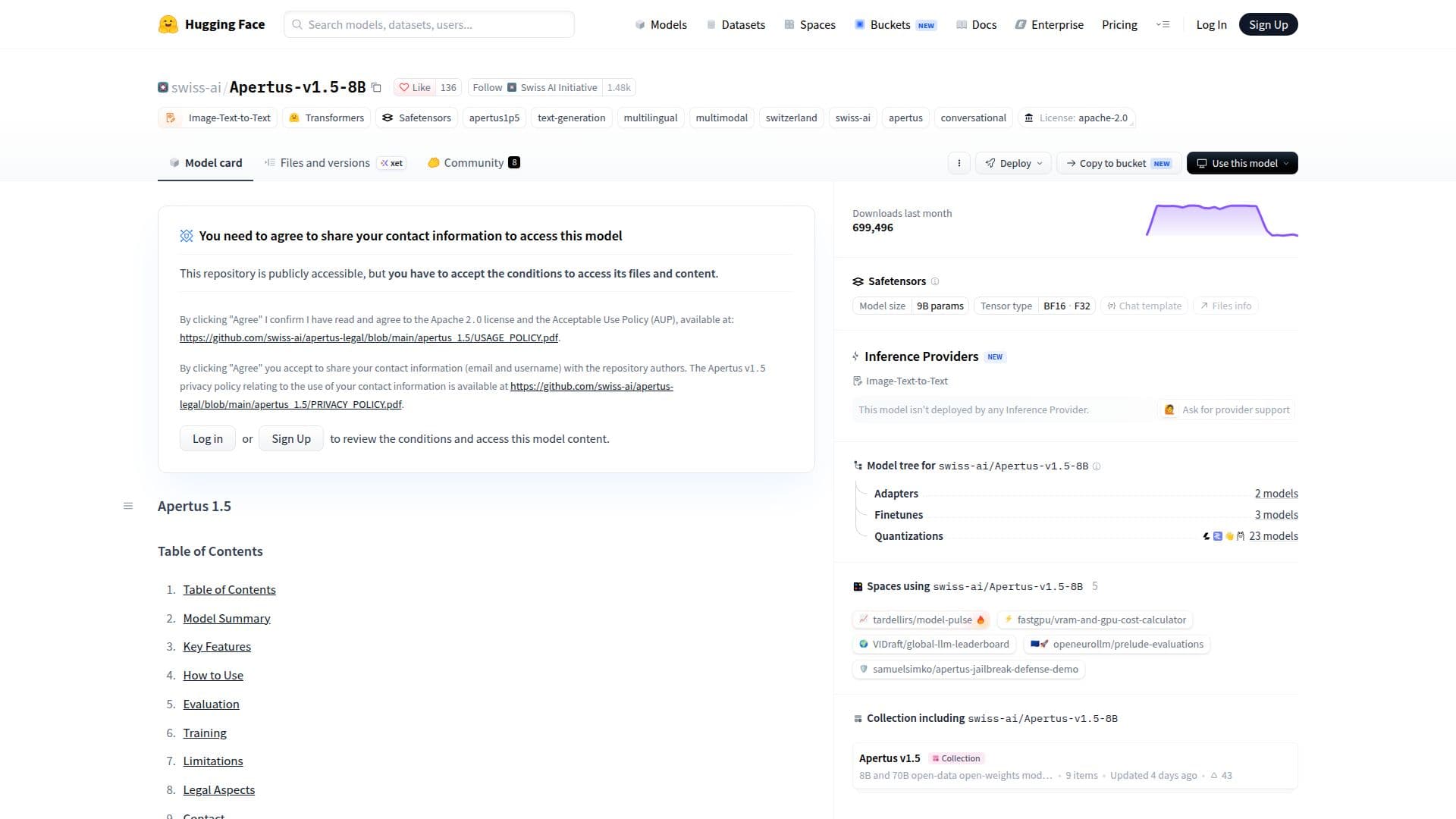Open the multilingual tag
The image size is (1456, 819).
(650, 118)
